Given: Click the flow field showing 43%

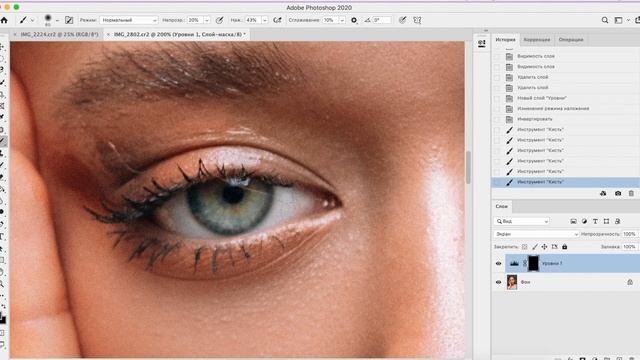Looking at the screenshot, I should point(252,20).
